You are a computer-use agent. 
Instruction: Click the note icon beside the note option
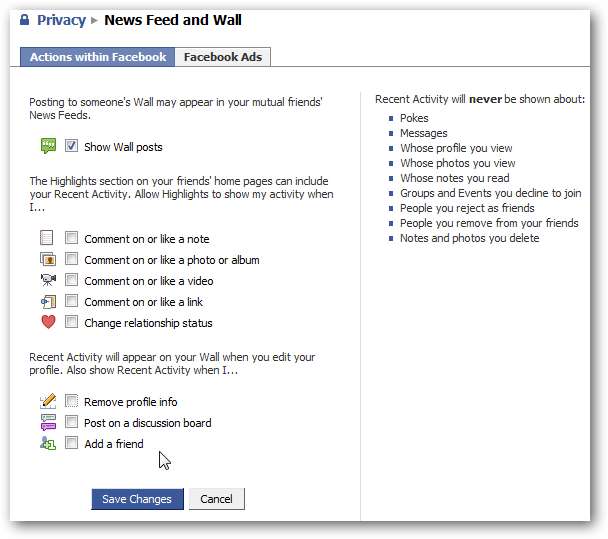click(47, 238)
